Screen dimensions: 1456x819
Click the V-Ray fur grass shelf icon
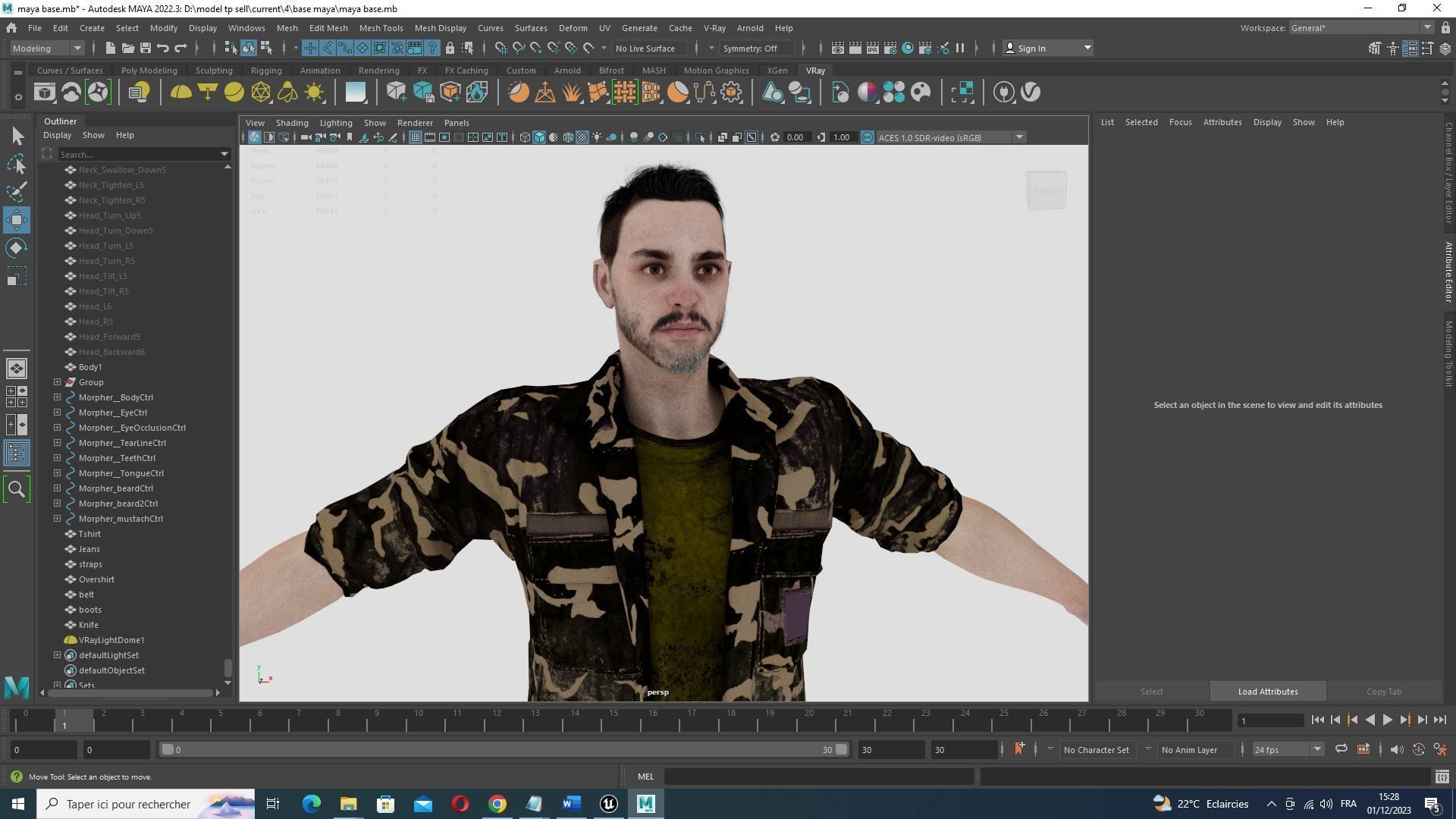tap(571, 93)
